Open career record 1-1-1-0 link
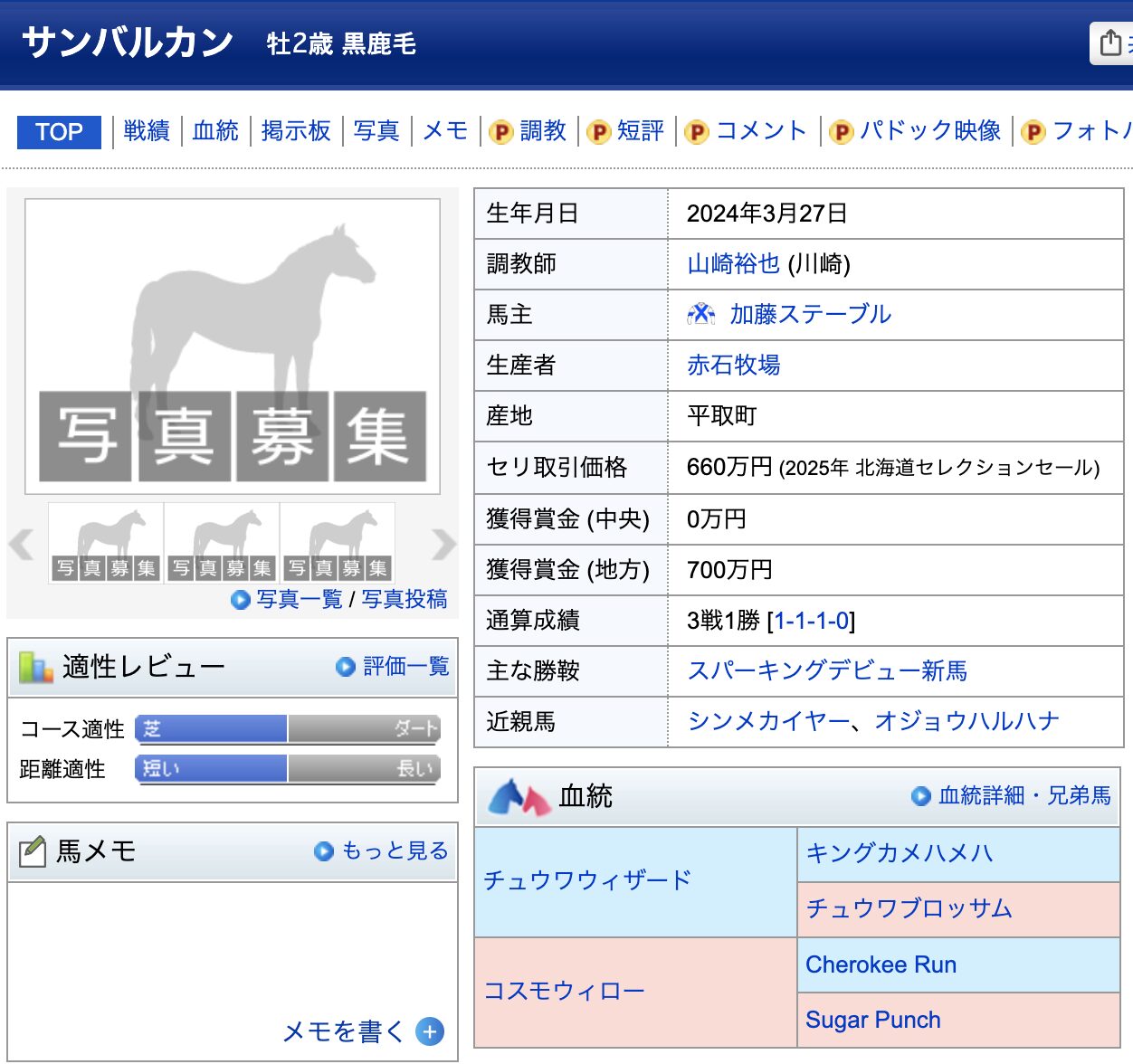Image resolution: width=1133 pixels, height=1064 pixels. 812,621
